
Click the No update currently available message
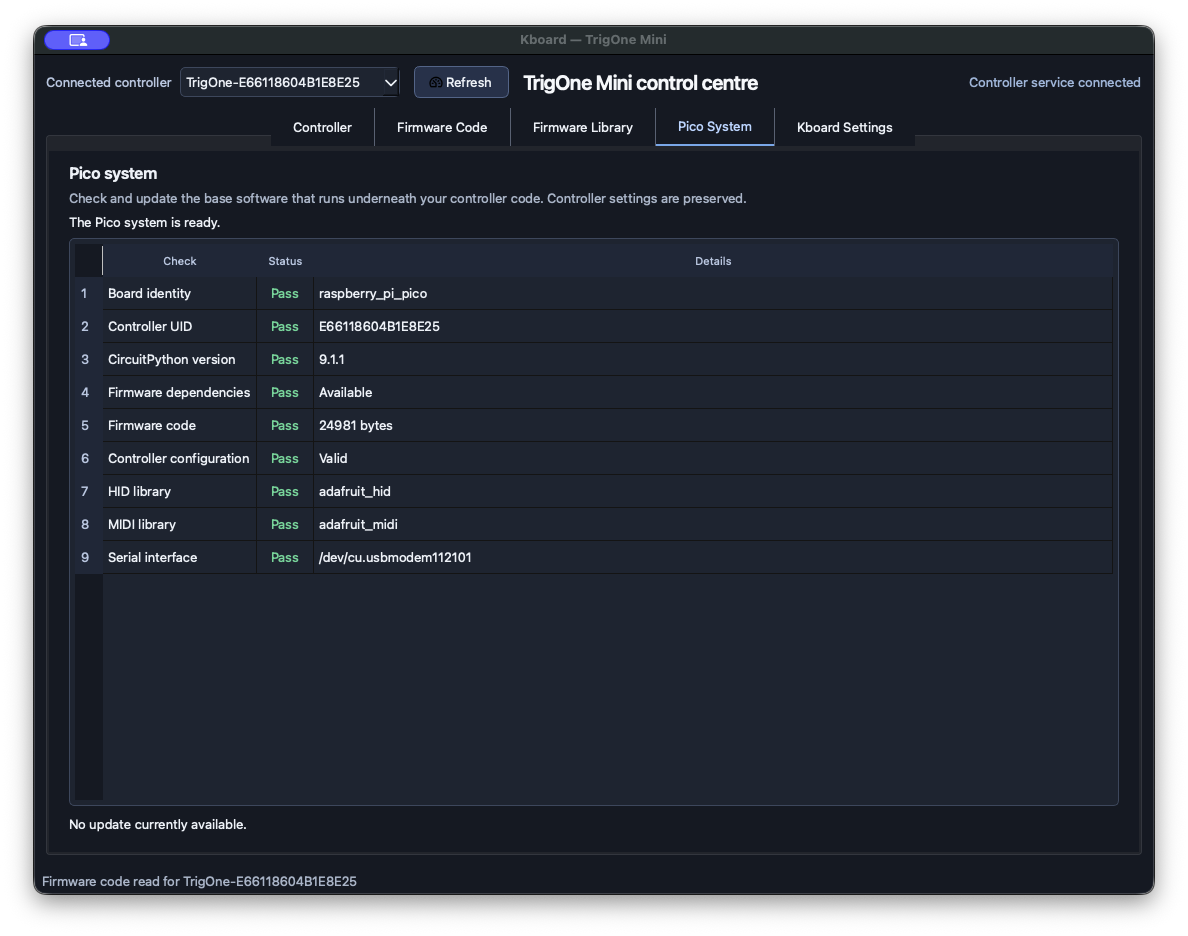coord(158,824)
